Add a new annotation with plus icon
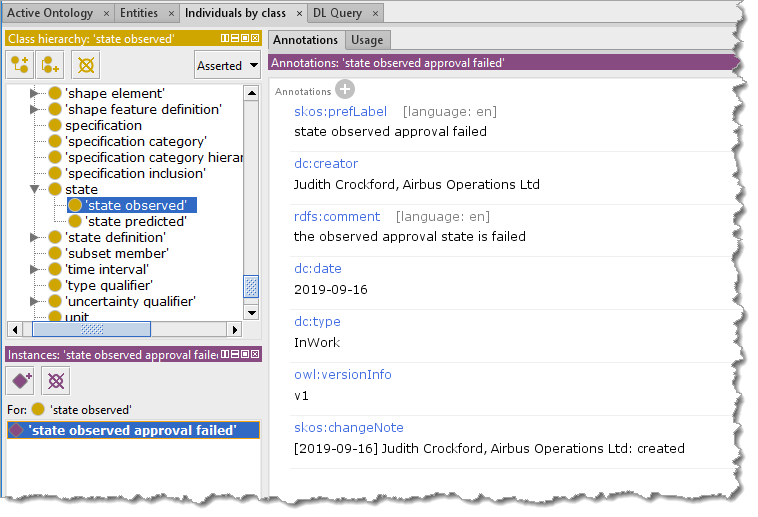This screenshot has width=758, height=517. (x=345, y=90)
